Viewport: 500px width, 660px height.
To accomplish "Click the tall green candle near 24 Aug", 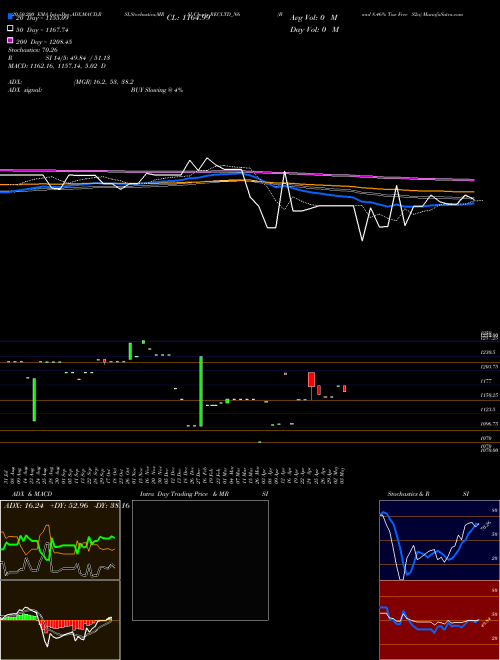I will [x=34, y=399].
